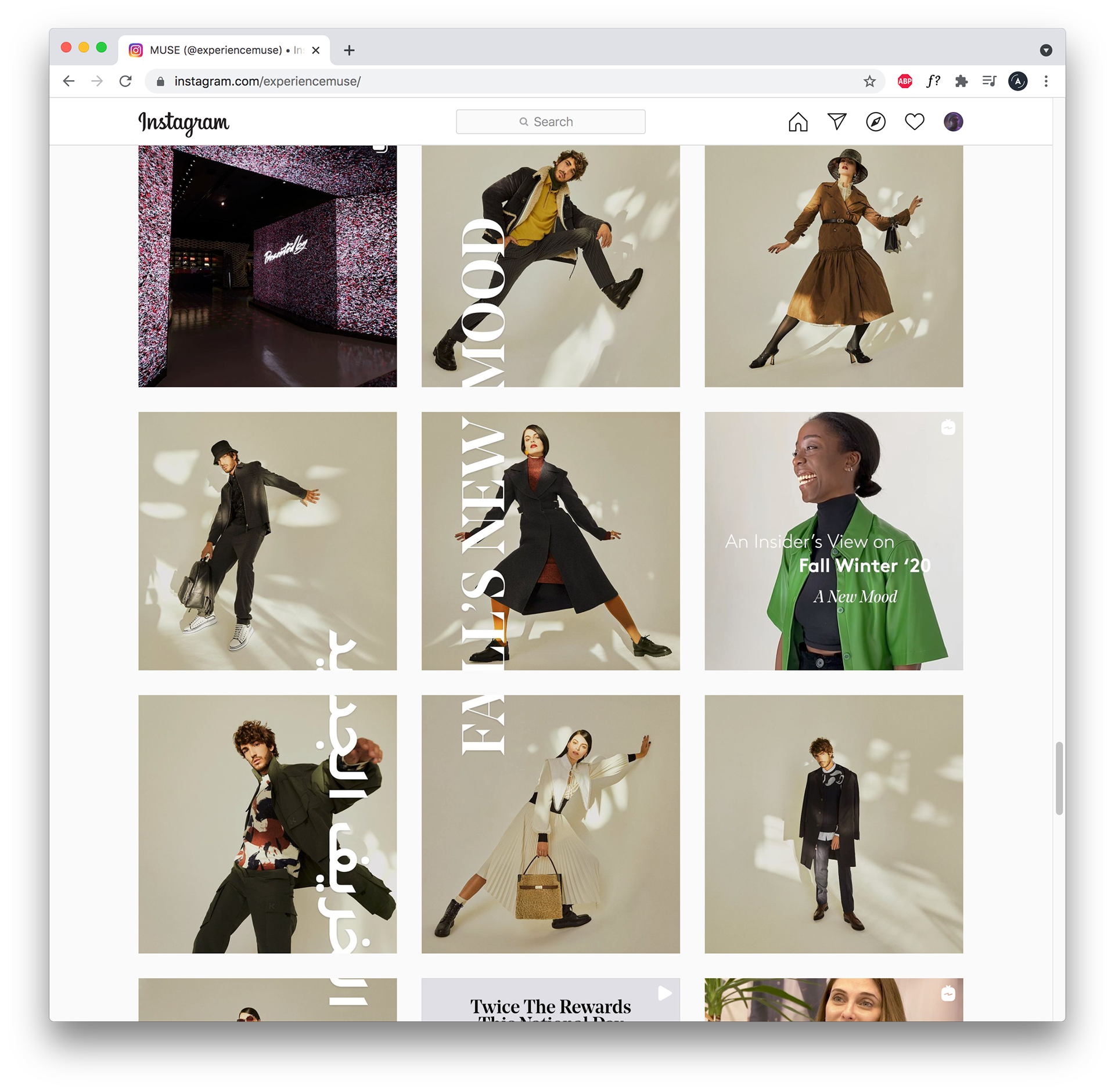This screenshot has width=1115, height=1092.
Task: Open Adblock Plus extension icon
Action: coord(905,81)
